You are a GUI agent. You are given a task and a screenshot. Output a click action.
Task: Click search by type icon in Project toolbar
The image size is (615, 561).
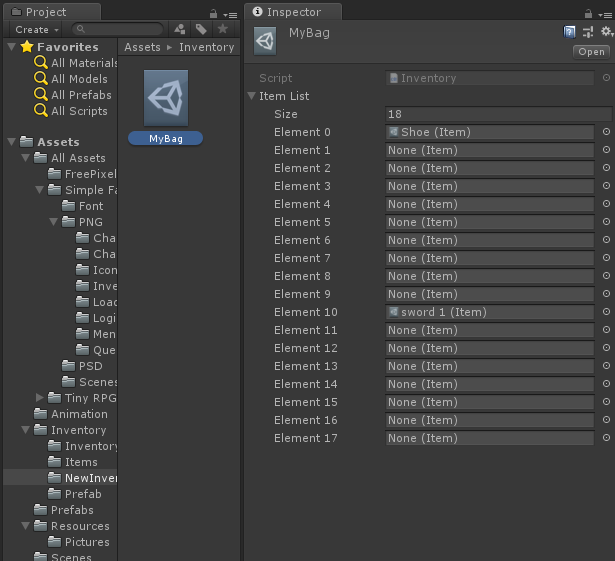point(180,29)
